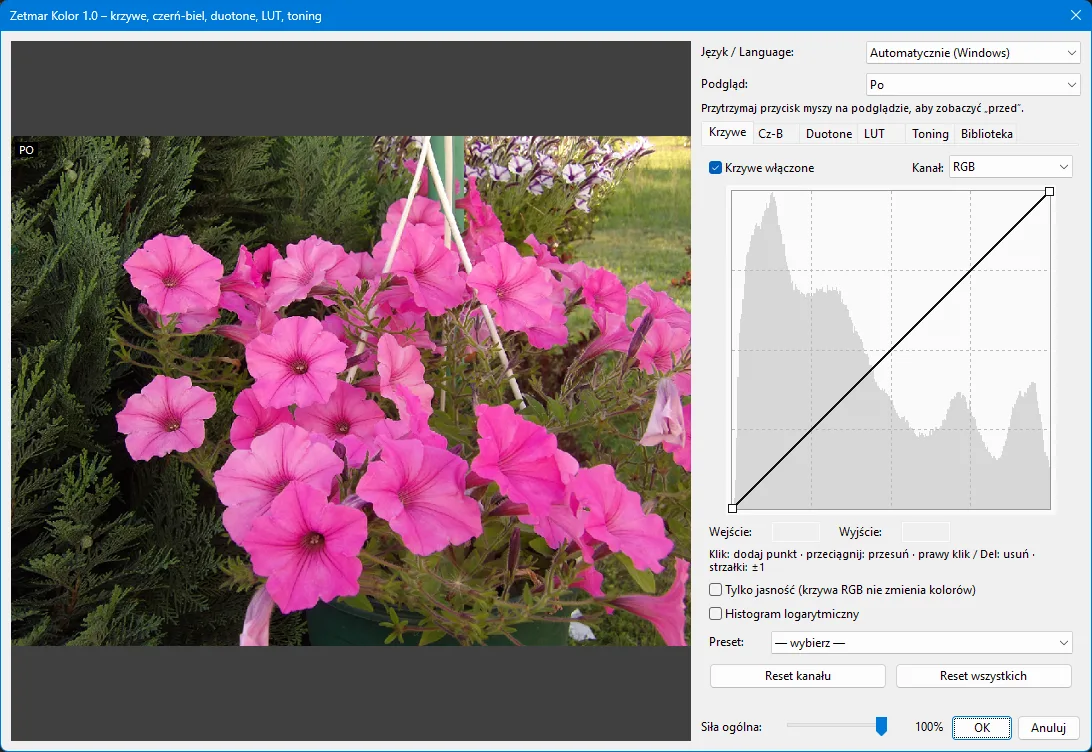Open the Toning tab

(930, 134)
